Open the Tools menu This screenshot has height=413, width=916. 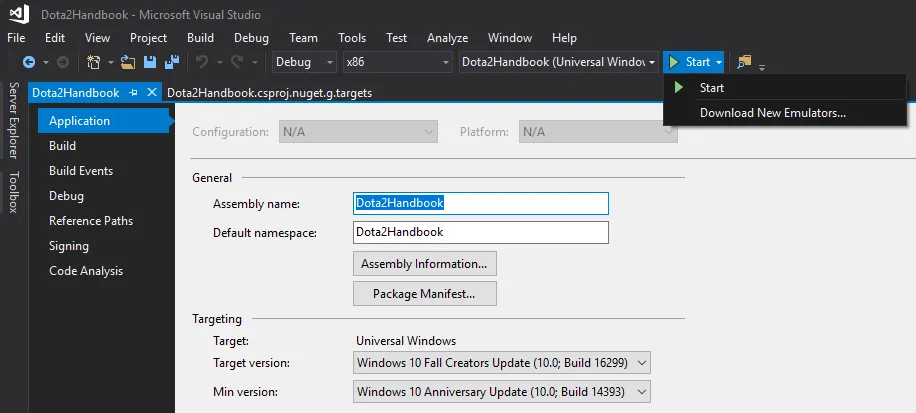click(352, 38)
